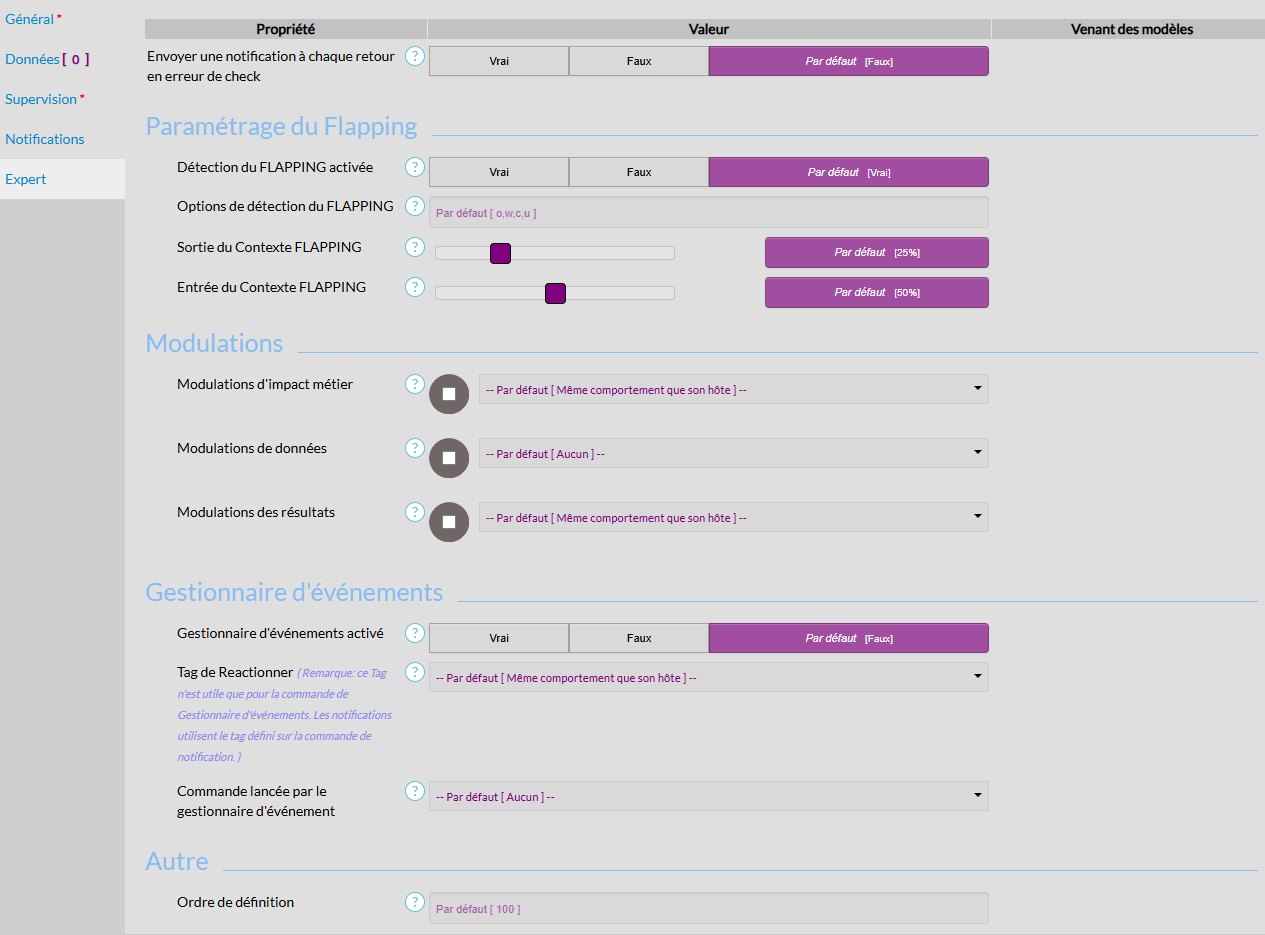Screen dimensions: 1265x935
Task: Click help icon for Détection du FLAPPING activée
Action: pyautogui.click(x=415, y=167)
